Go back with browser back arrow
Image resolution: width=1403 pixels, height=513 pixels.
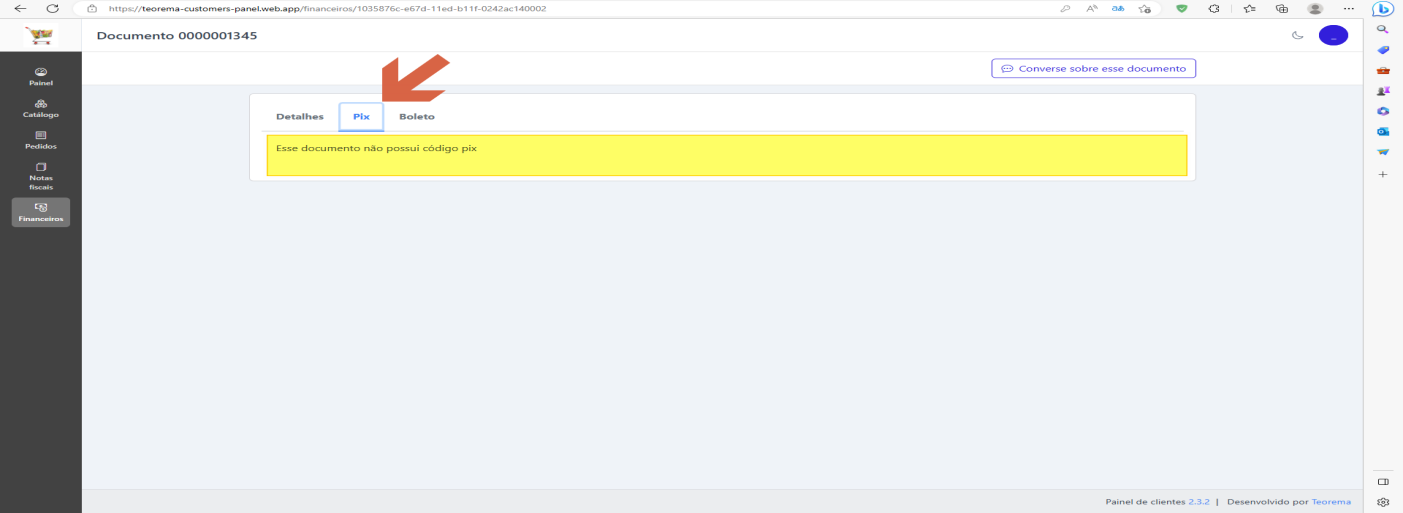pyautogui.click(x=20, y=8)
